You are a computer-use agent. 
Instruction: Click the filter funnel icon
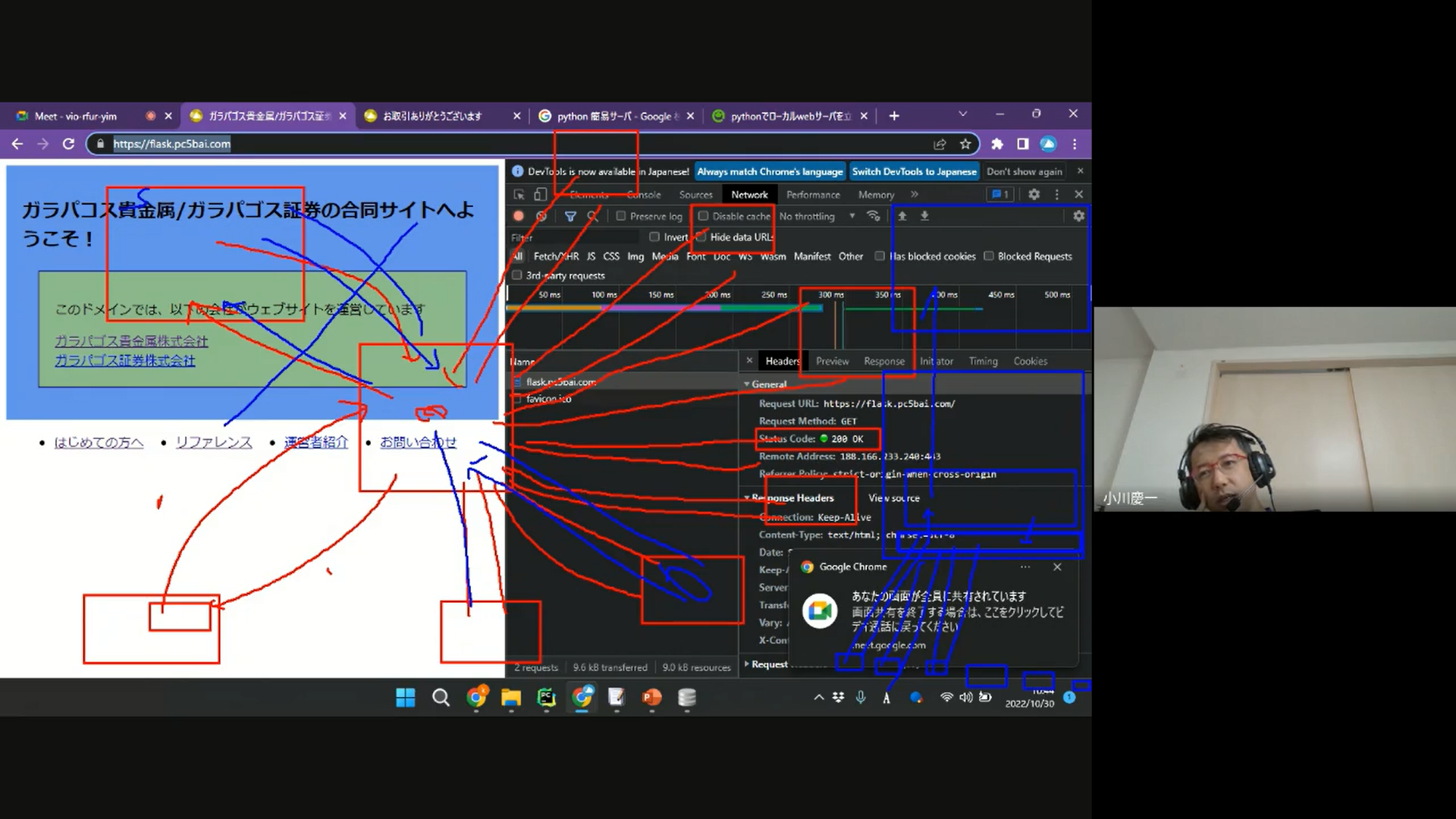pyautogui.click(x=570, y=216)
